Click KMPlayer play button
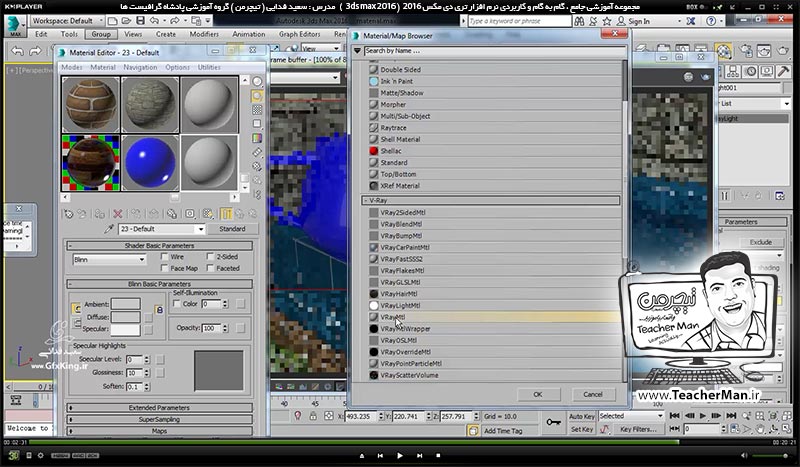 (x=399, y=455)
